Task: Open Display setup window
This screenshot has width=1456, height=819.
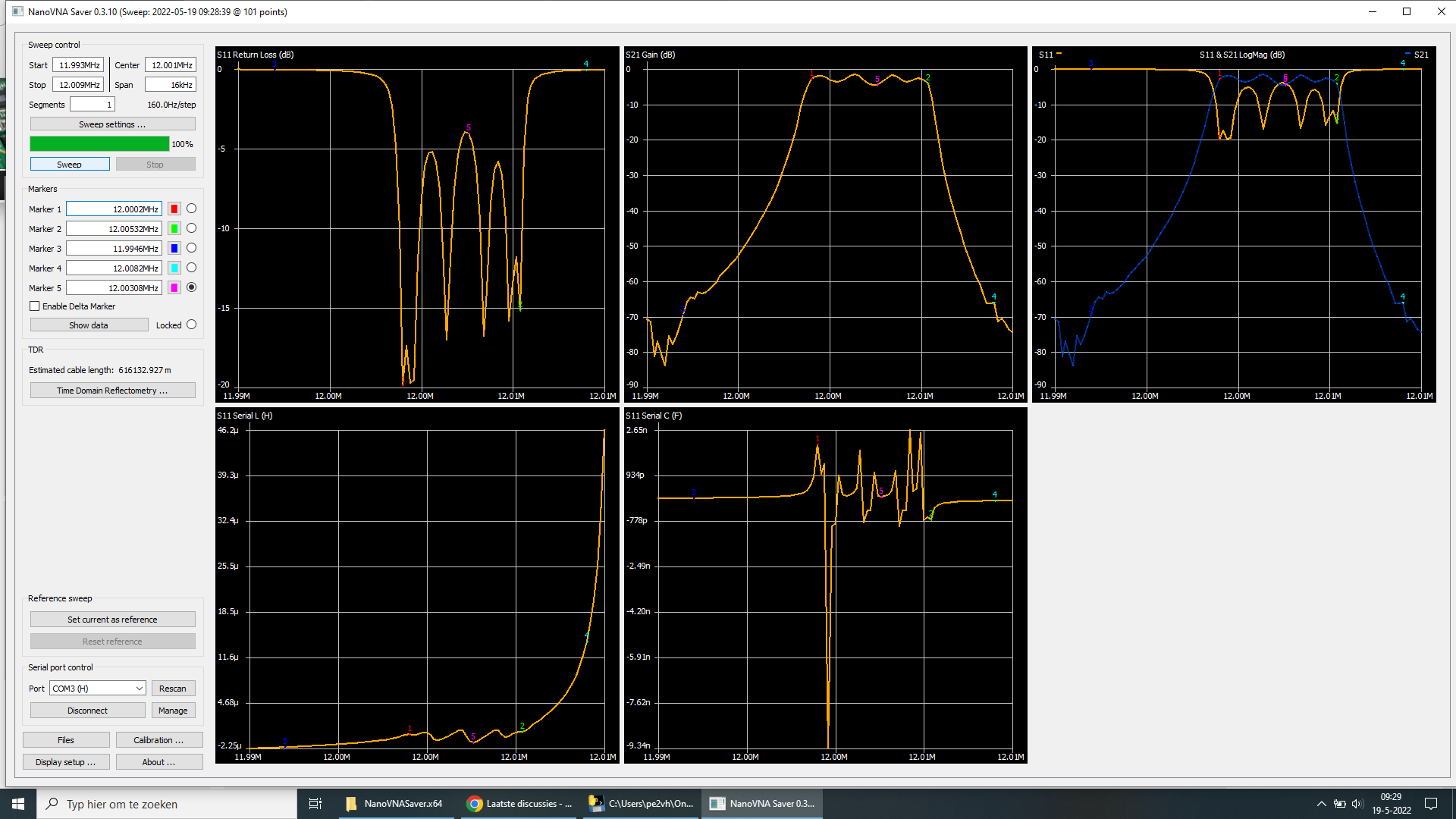Action: click(x=66, y=762)
